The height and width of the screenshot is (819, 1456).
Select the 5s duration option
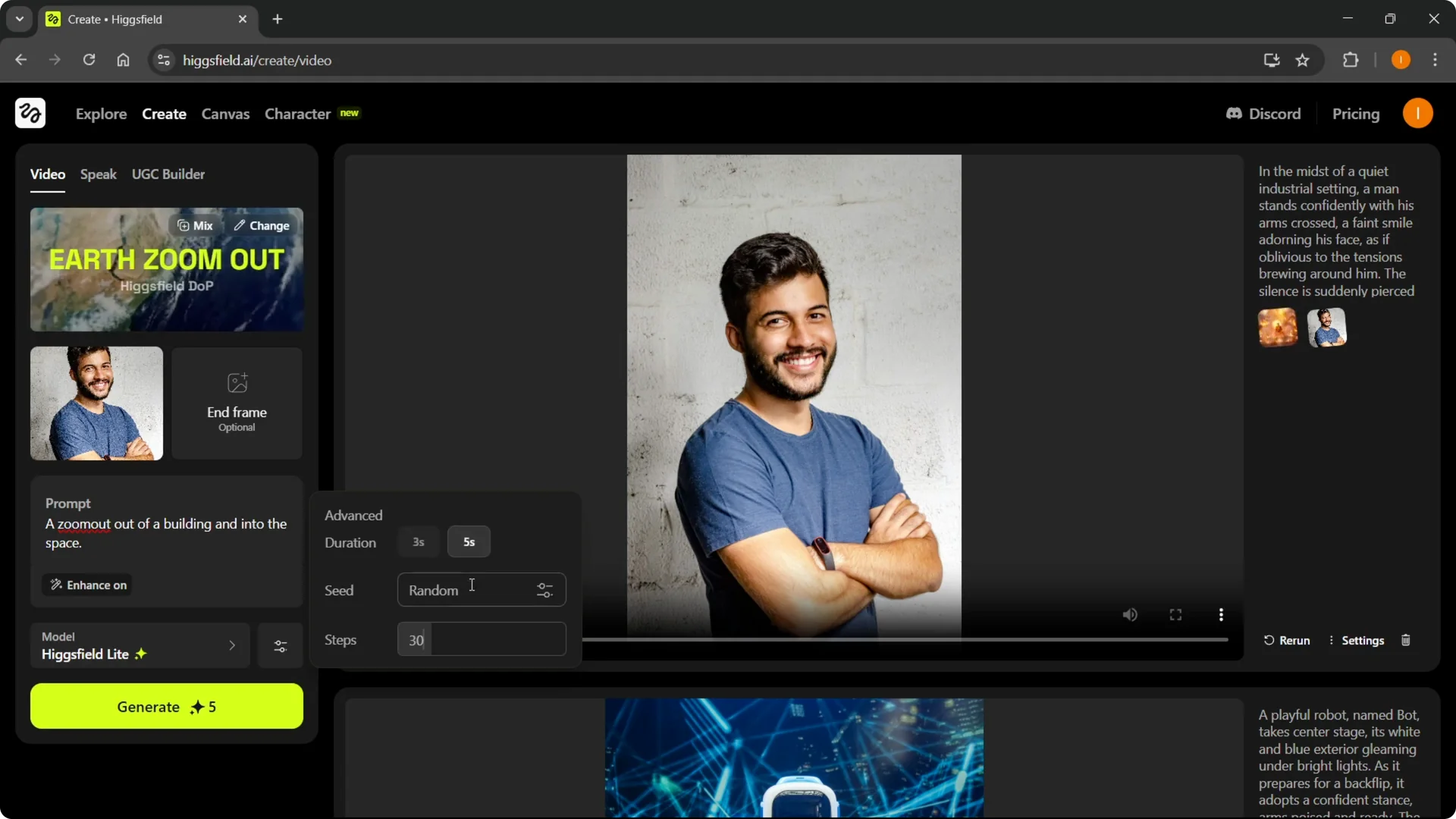click(x=469, y=541)
